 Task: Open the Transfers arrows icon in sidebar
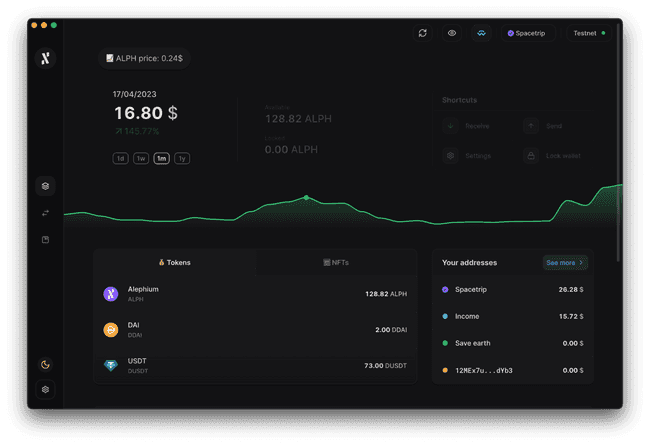(45, 213)
